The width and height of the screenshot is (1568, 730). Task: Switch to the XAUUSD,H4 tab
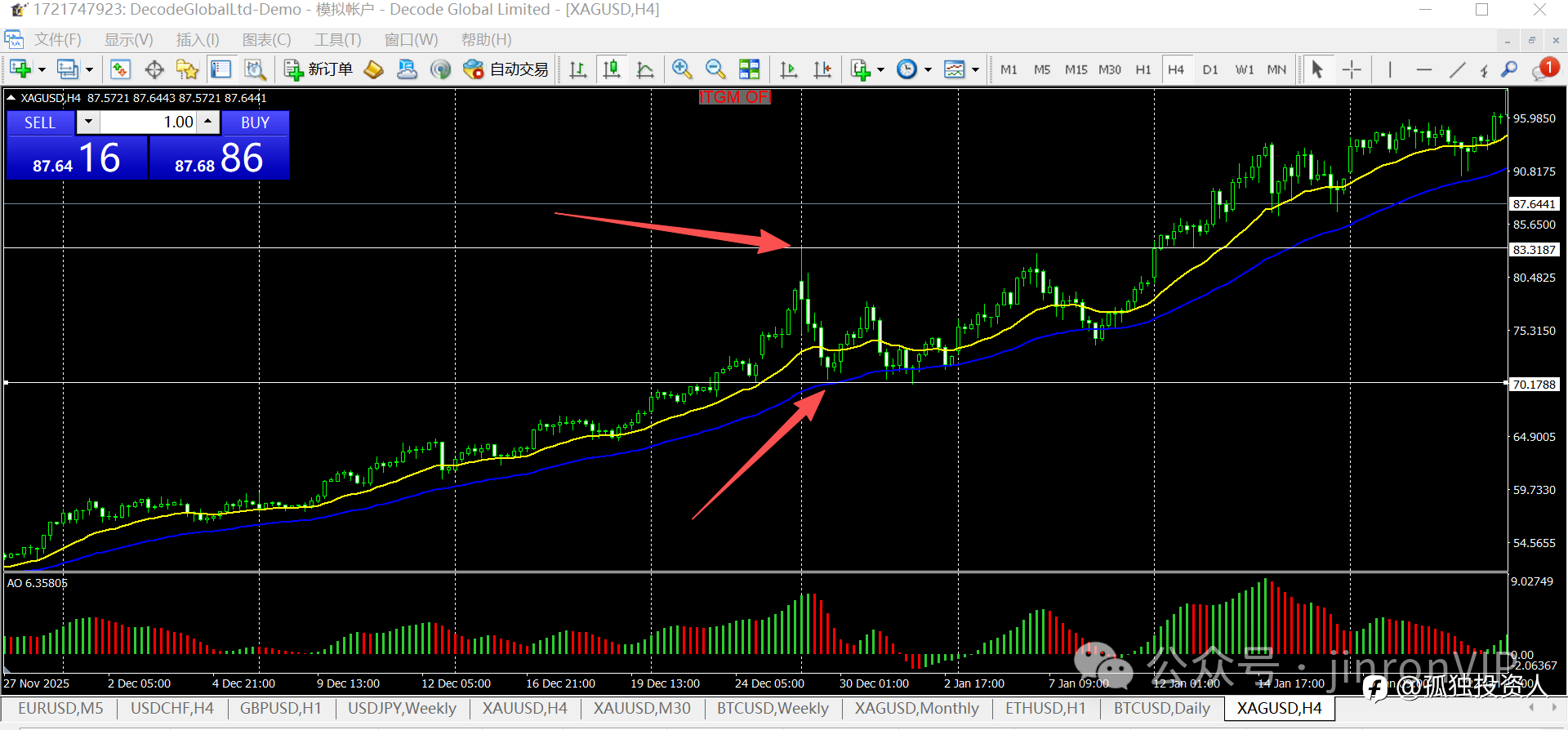pos(524,708)
